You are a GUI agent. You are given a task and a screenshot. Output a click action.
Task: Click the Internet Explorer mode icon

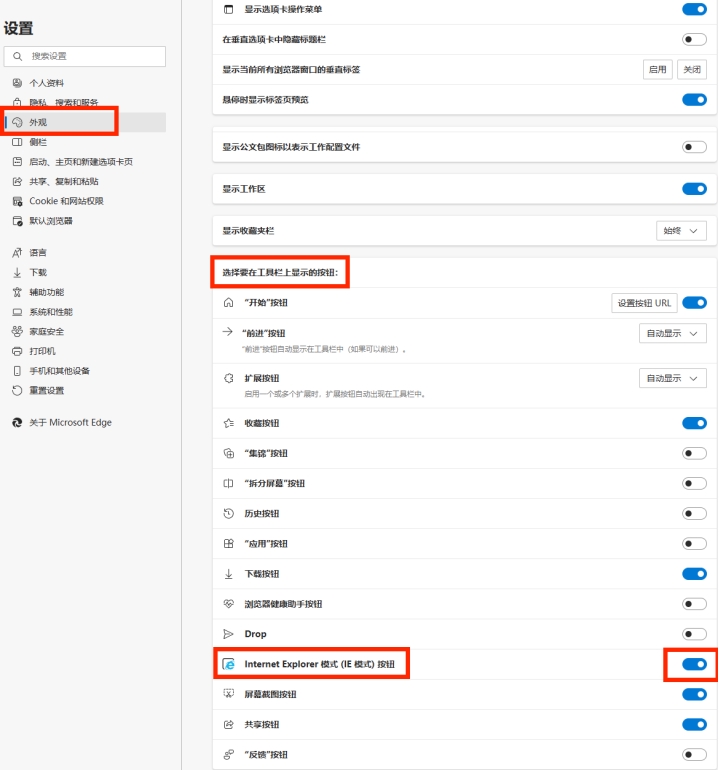point(229,664)
